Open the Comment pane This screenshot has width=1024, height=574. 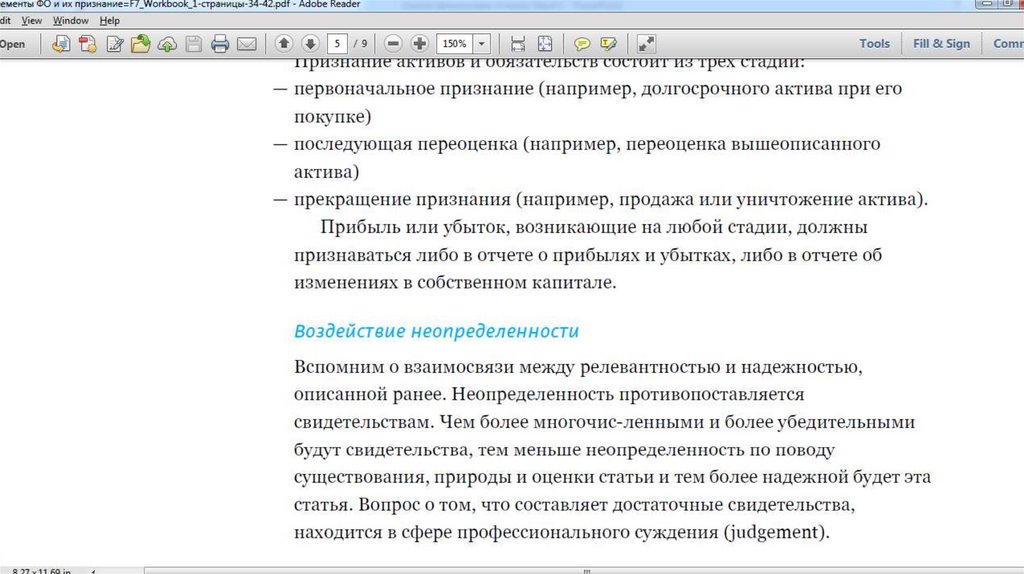point(1008,43)
